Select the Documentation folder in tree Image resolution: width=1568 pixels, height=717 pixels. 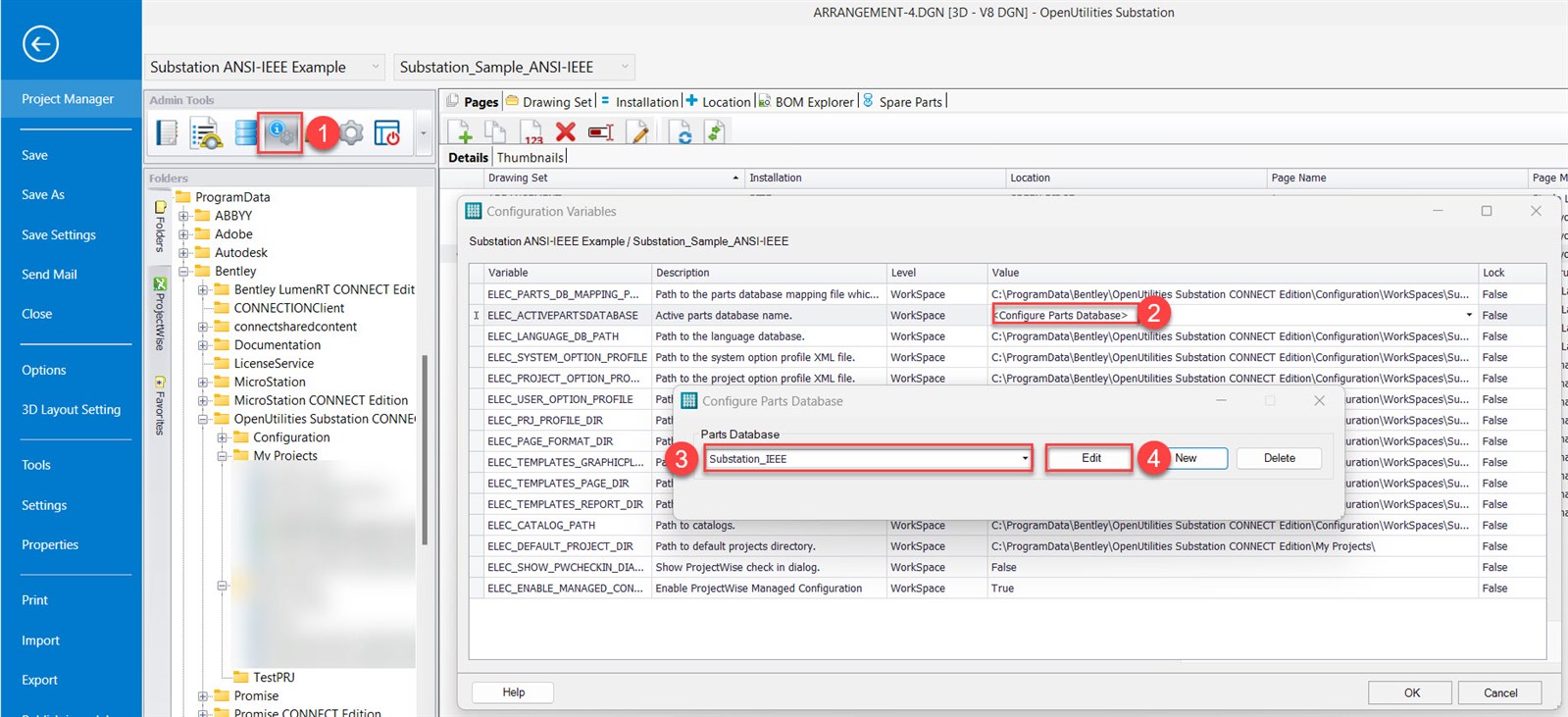click(x=278, y=345)
